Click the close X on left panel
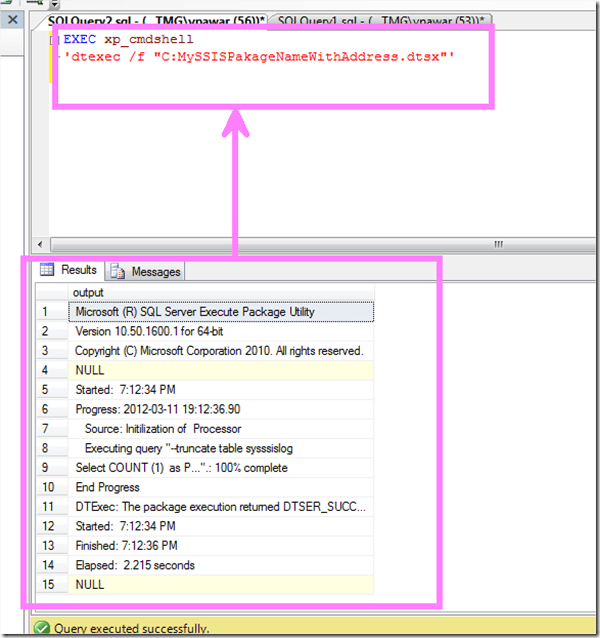The width and height of the screenshot is (600, 638). click(12, 19)
